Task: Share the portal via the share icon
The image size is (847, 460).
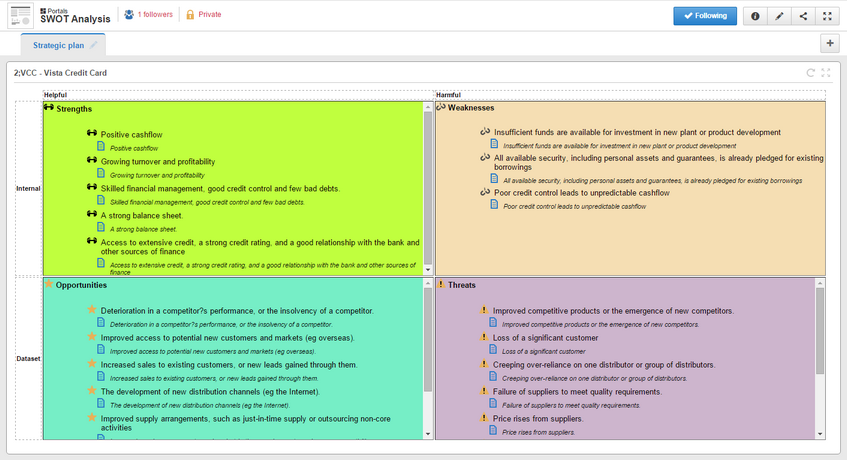Action: (x=803, y=16)
